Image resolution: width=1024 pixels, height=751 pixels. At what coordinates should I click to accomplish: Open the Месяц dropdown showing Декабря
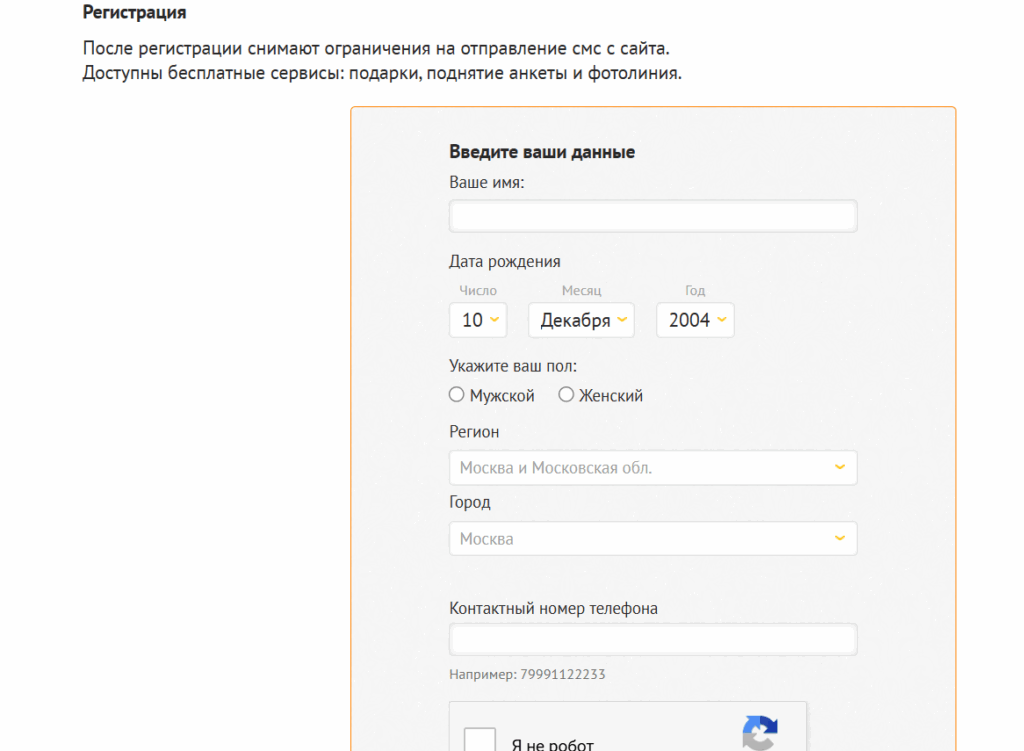tap(580, 320)
